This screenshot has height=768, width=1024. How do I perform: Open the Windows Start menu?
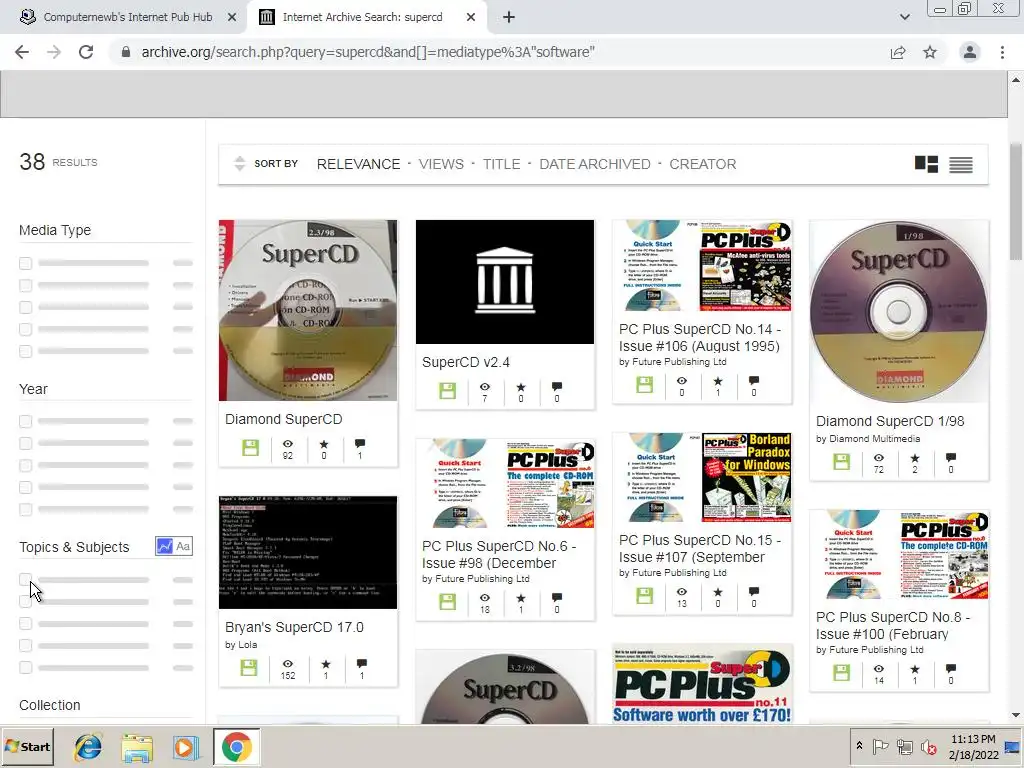tap(27, 747)
